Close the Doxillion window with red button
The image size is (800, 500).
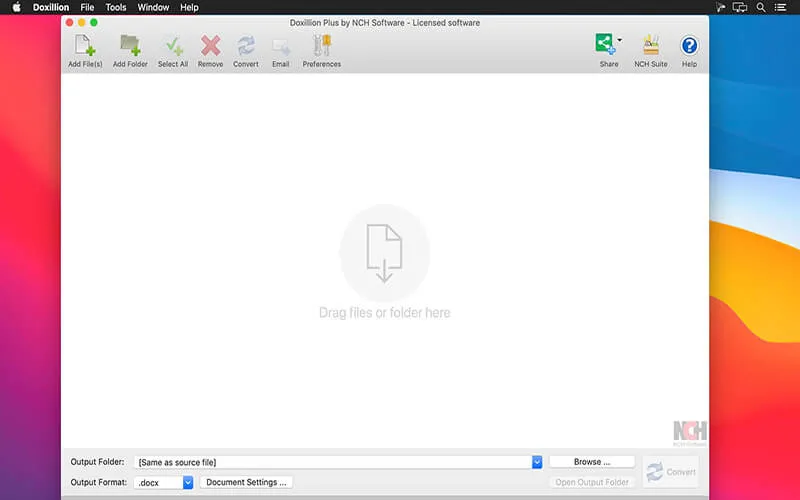69,22
